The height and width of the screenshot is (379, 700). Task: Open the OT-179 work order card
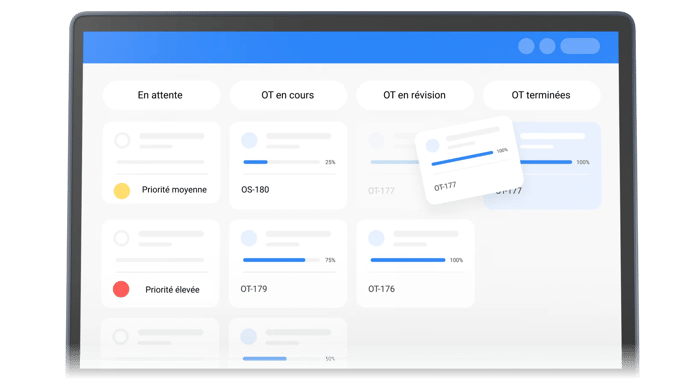288,263
